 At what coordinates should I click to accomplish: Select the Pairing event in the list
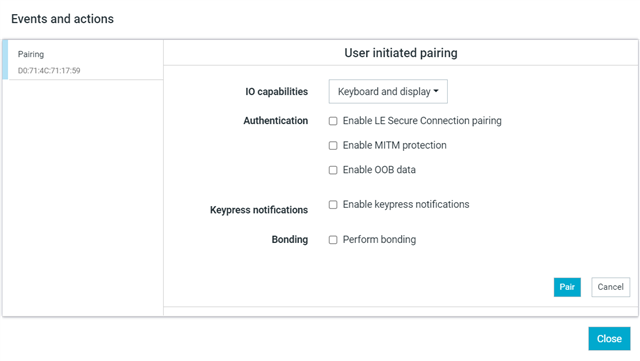pyautogui.click(x=83, y=60)
